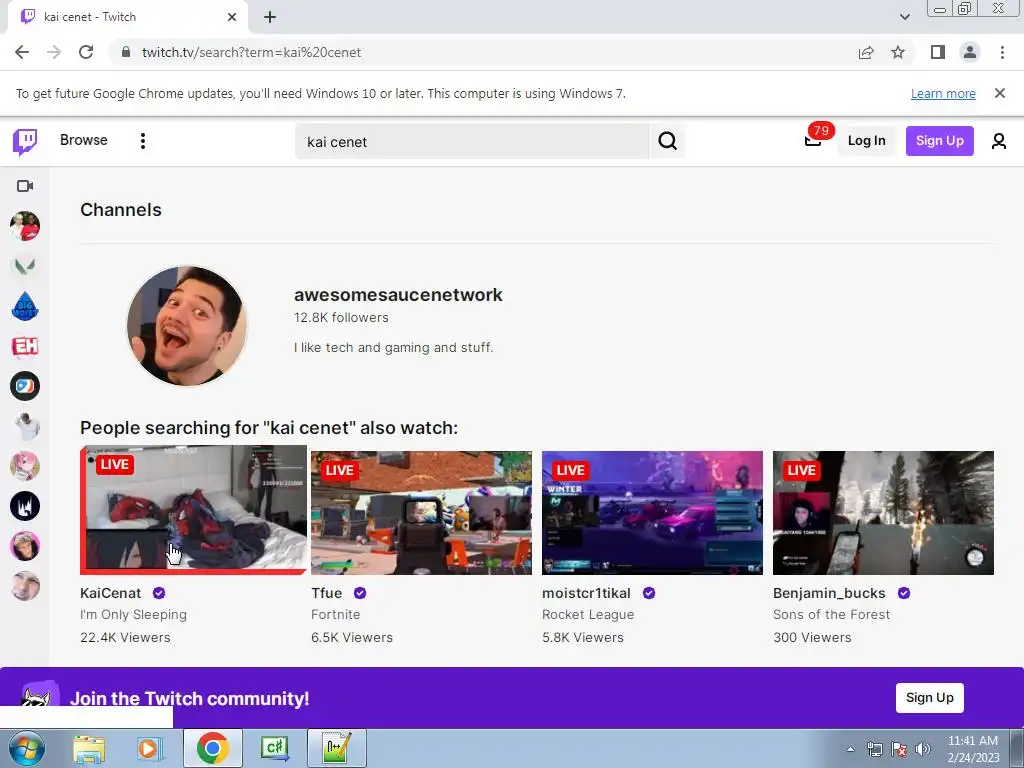Open the blonde person sidebar avatar with pink ring
This screenshot has width=1024, height=768.
25,546
